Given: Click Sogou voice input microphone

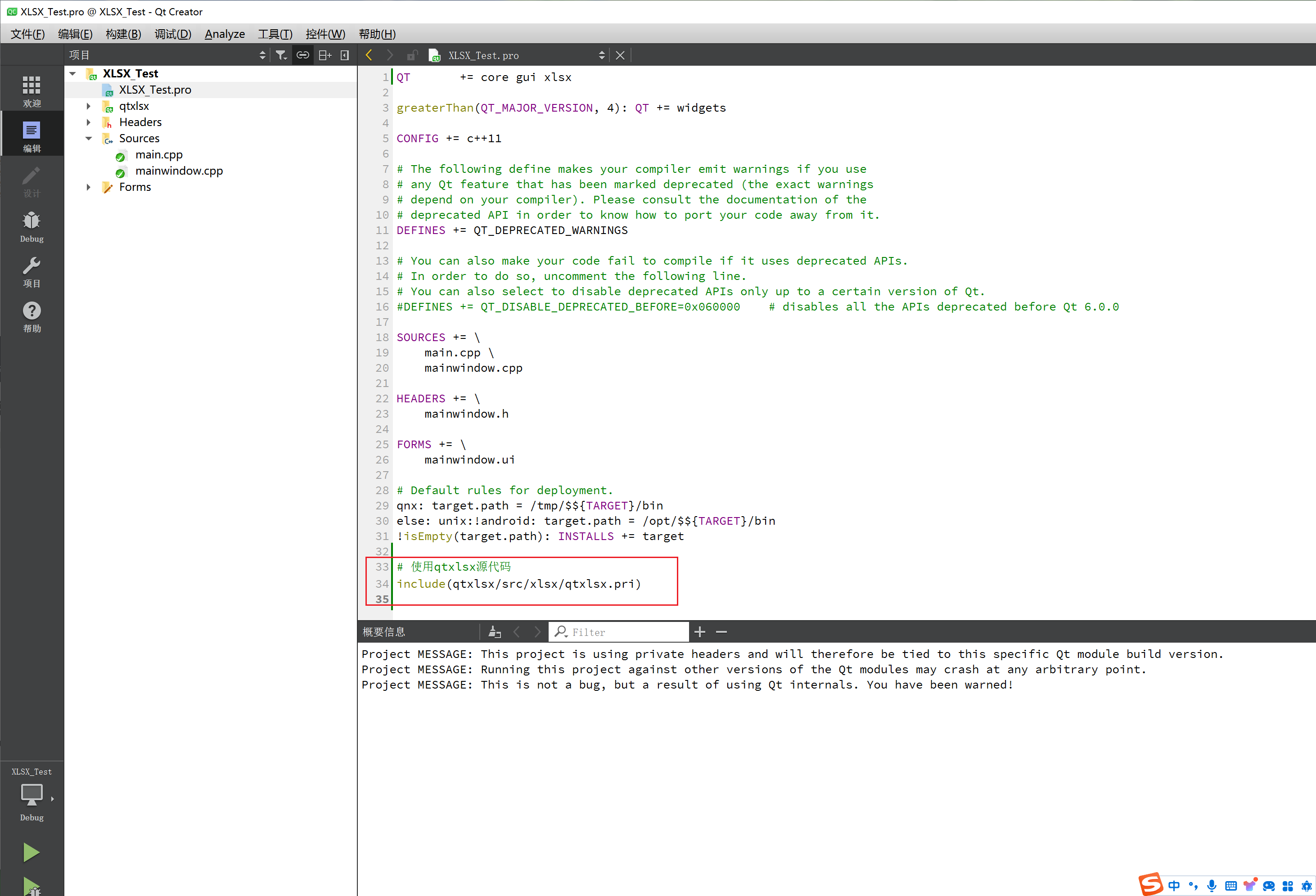Looking at the screenshot, I should click(x=1212, y=886).
